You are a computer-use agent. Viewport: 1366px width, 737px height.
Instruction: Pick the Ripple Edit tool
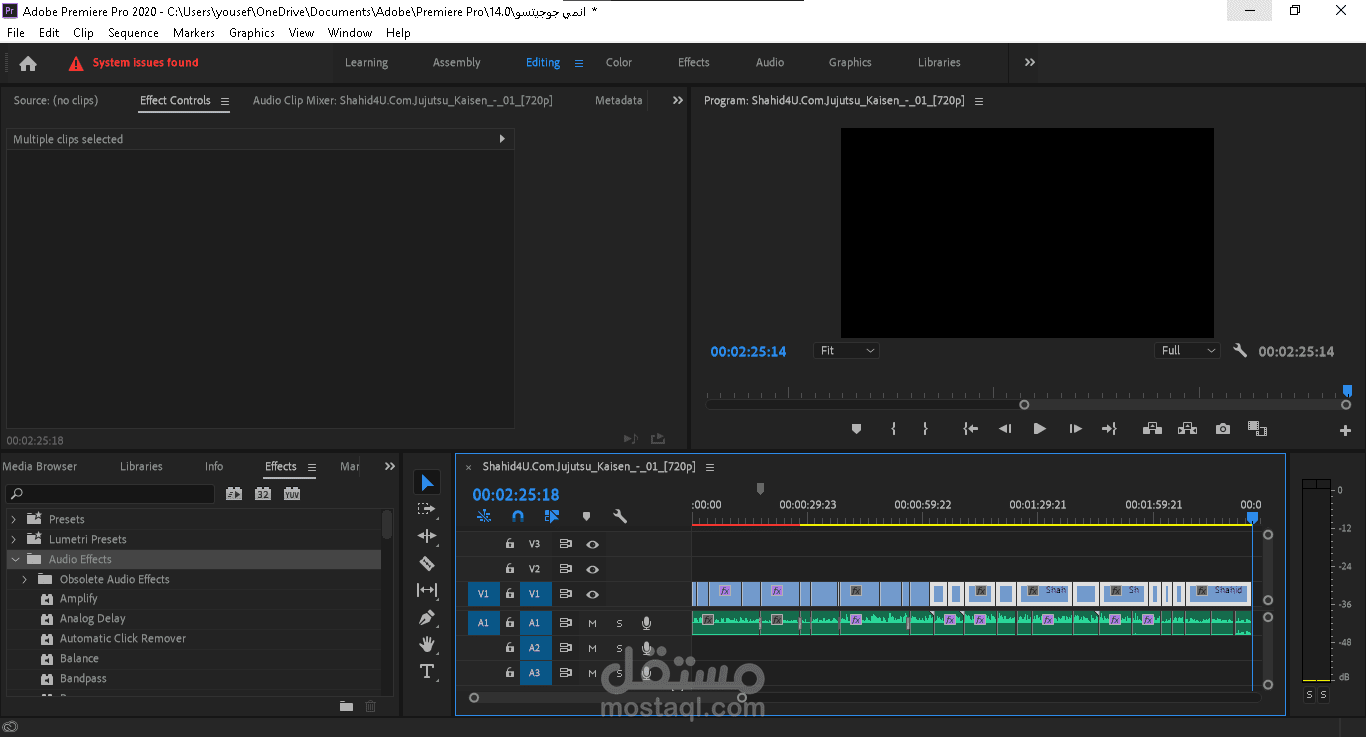(x=427, y=536)
